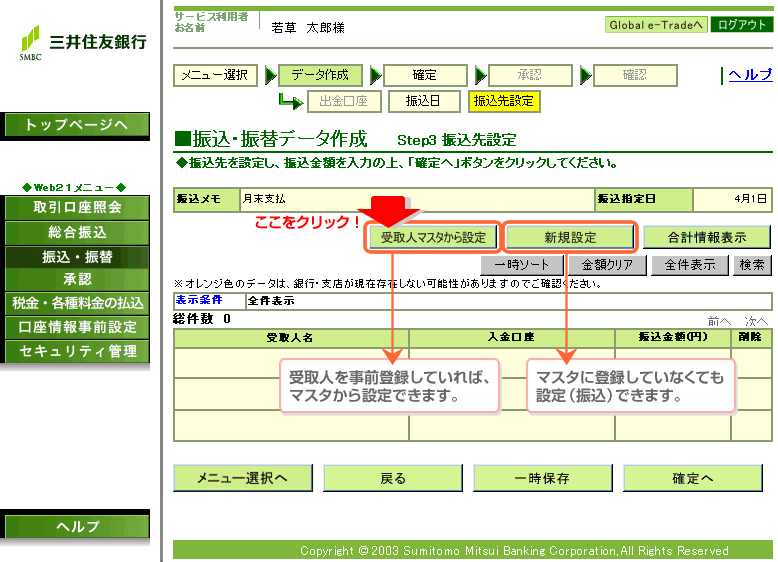Click arrow icon between 確定 and 承認
The width and height of the screenshot is (778, 562).
(481, 75)
